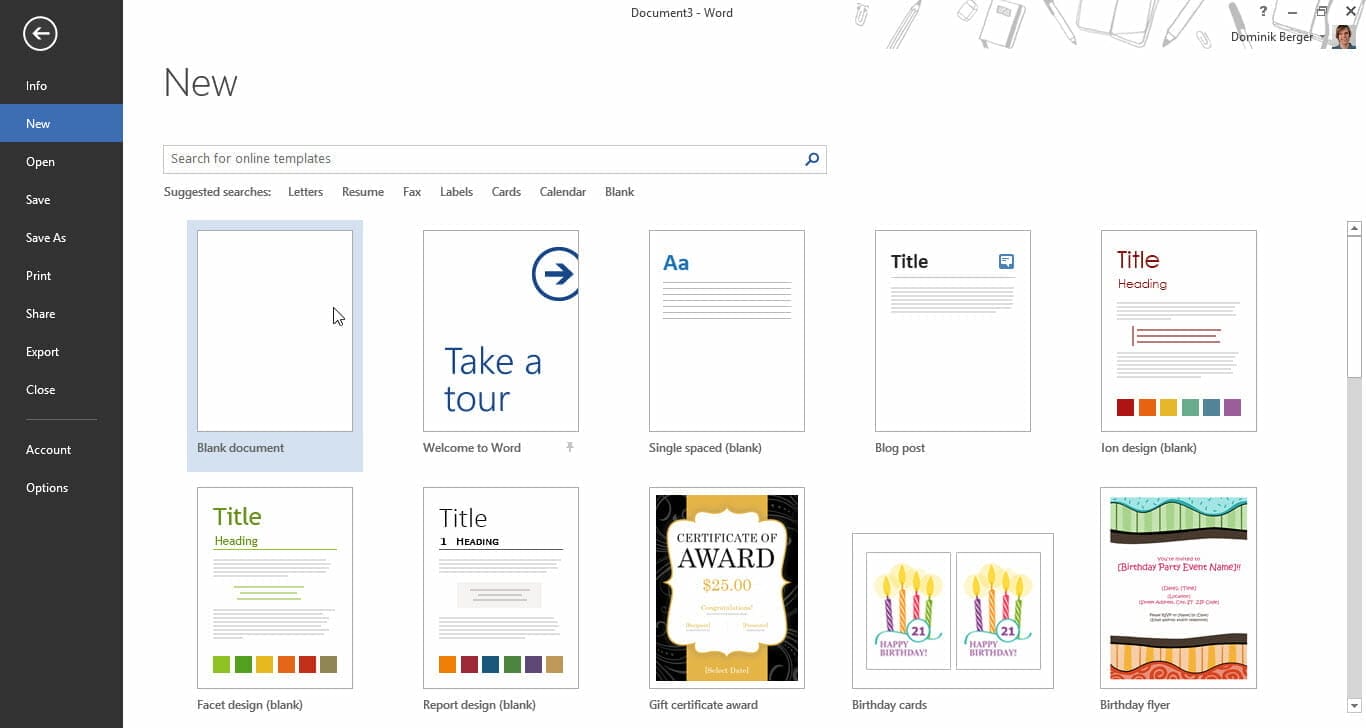1366x728 pixels.
Task: Click the Resume suggested search link
Action: (x=362, y=192)
